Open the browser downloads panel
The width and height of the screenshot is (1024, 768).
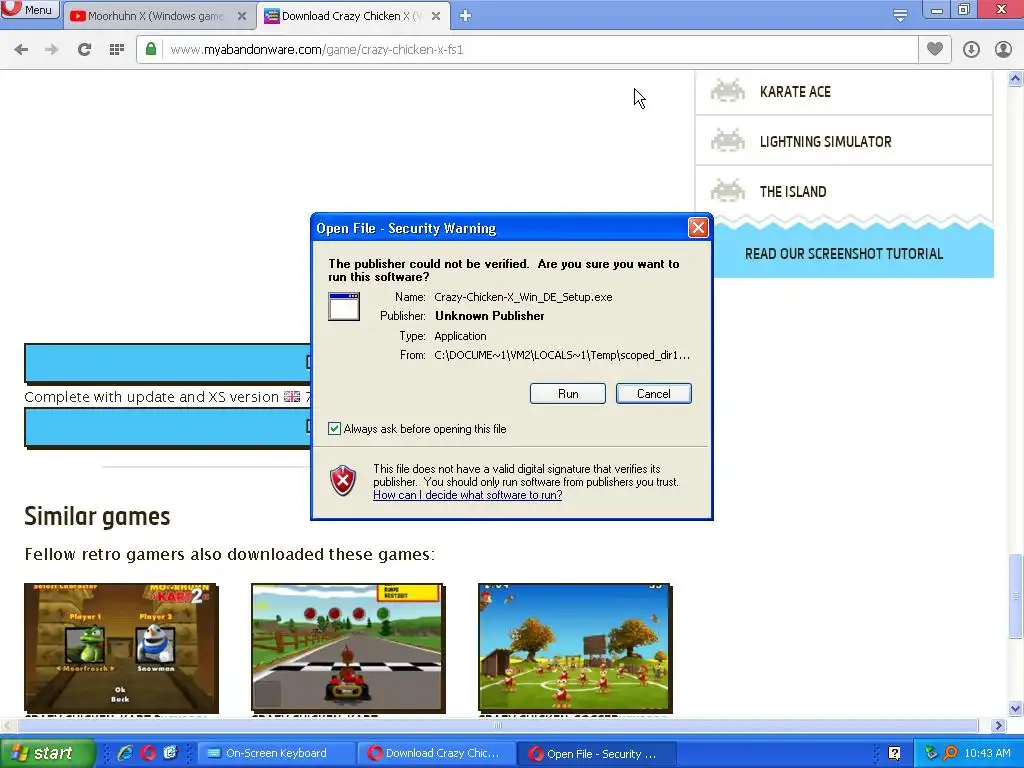point(971,50)
